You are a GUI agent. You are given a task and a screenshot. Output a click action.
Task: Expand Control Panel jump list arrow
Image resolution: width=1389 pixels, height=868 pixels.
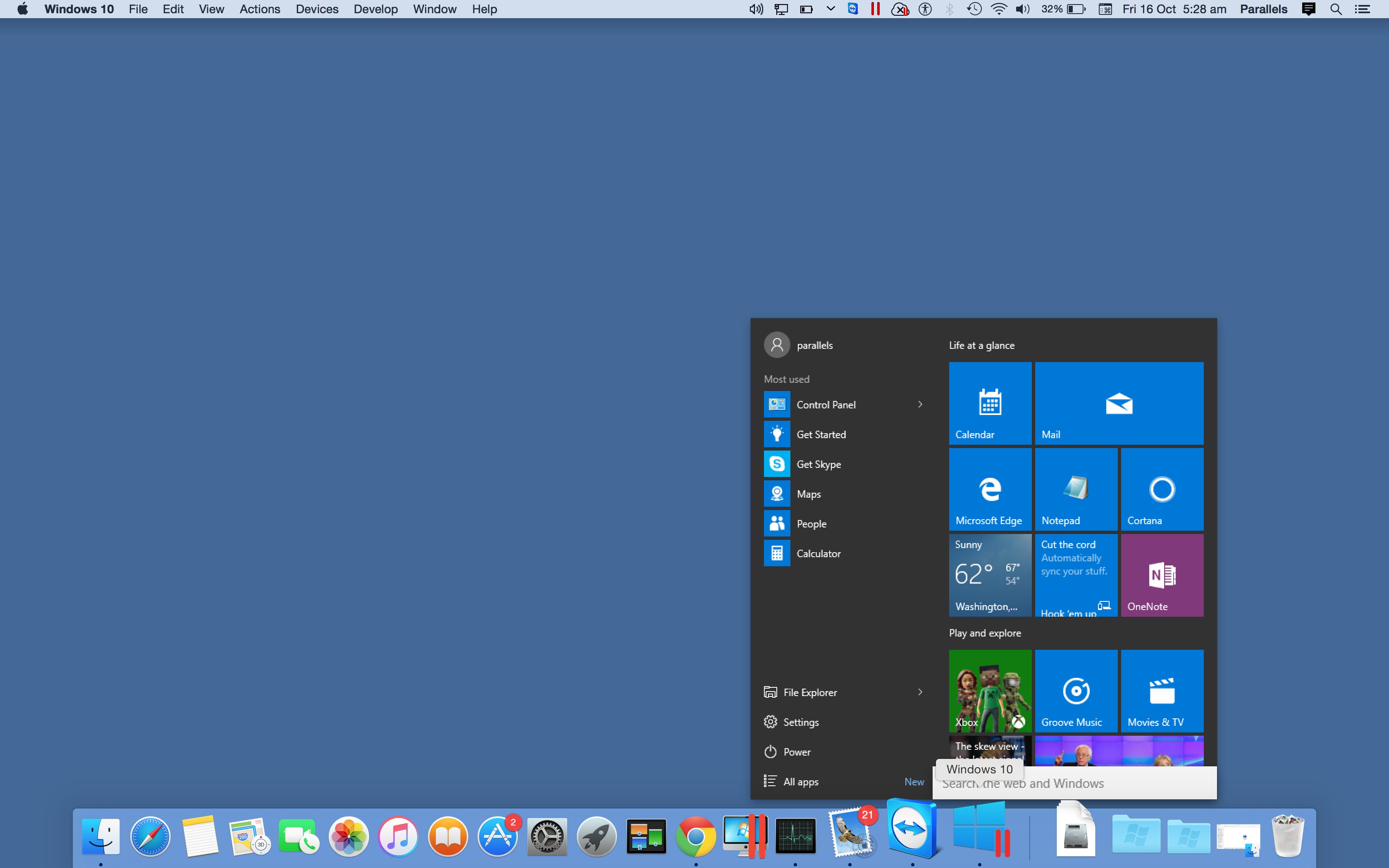point(920,405)
